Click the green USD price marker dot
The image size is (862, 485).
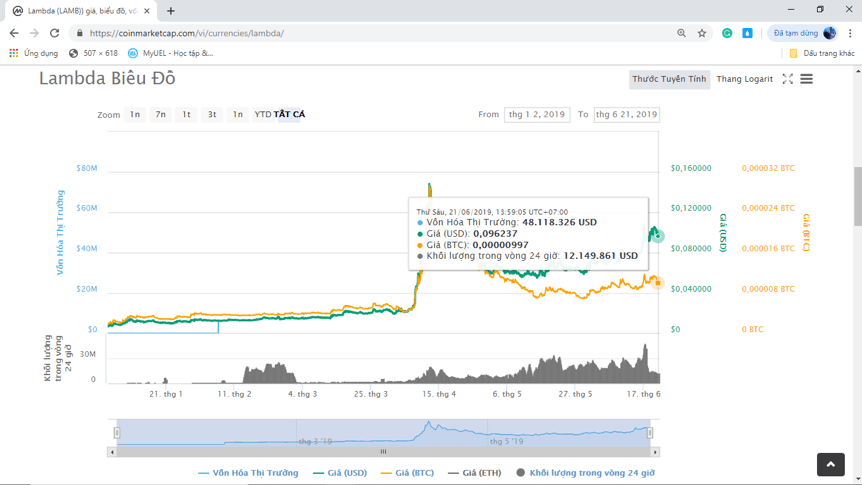tap(657, 236)
